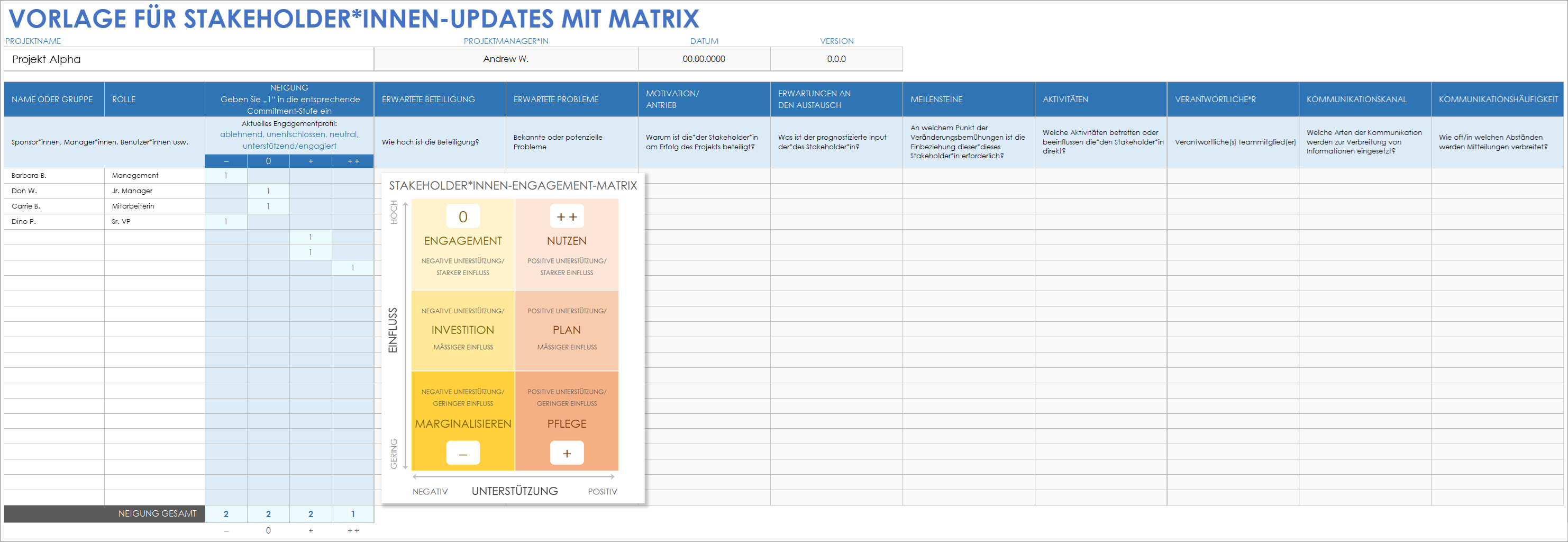
Task: Select the Projekt Alpha project name field
Action: [x=189, y=59]
